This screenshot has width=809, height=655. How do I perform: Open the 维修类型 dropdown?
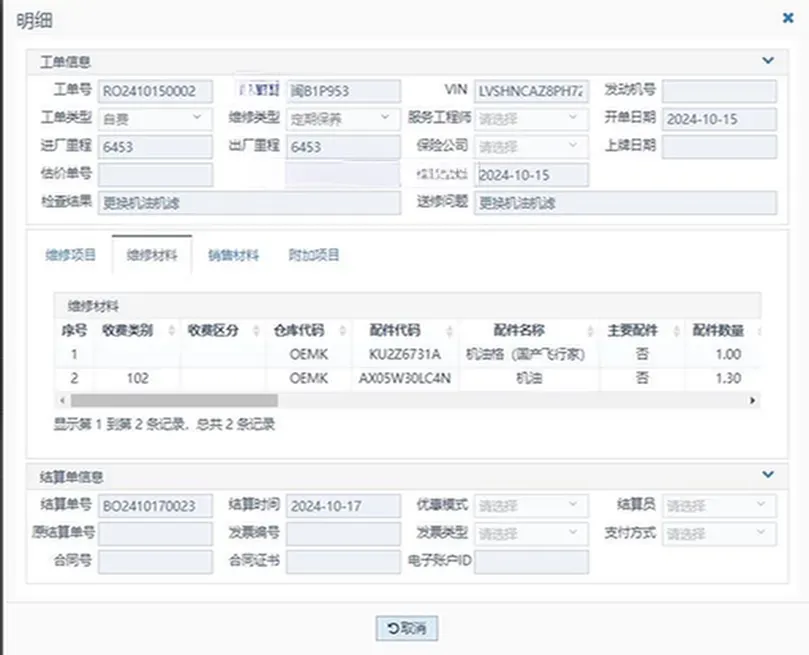pyautogui.click(x=343, y=118)
